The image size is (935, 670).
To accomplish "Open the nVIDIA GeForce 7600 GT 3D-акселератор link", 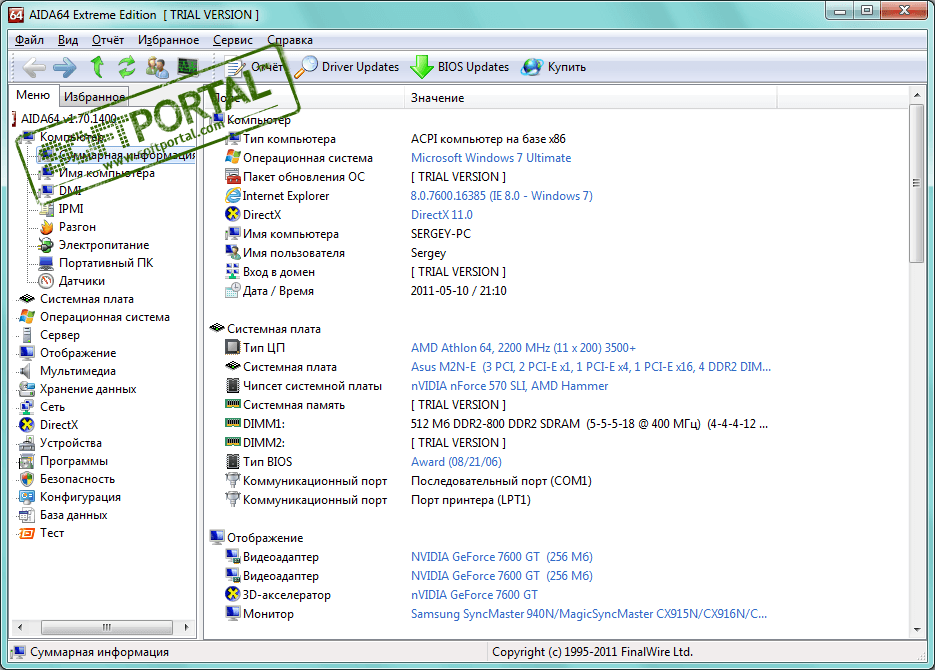I will point(474,594).
